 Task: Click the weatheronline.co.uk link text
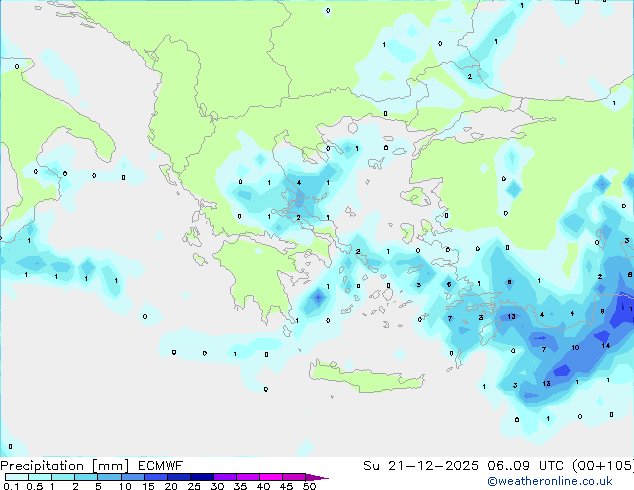pos(550,481)
